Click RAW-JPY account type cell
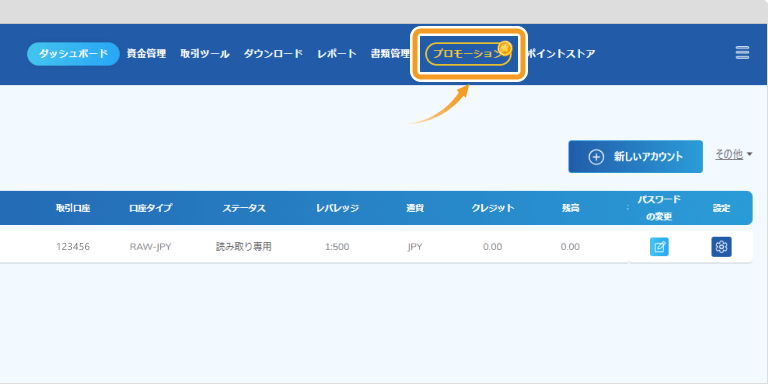The image size is (768, 384). coord(150,247)
